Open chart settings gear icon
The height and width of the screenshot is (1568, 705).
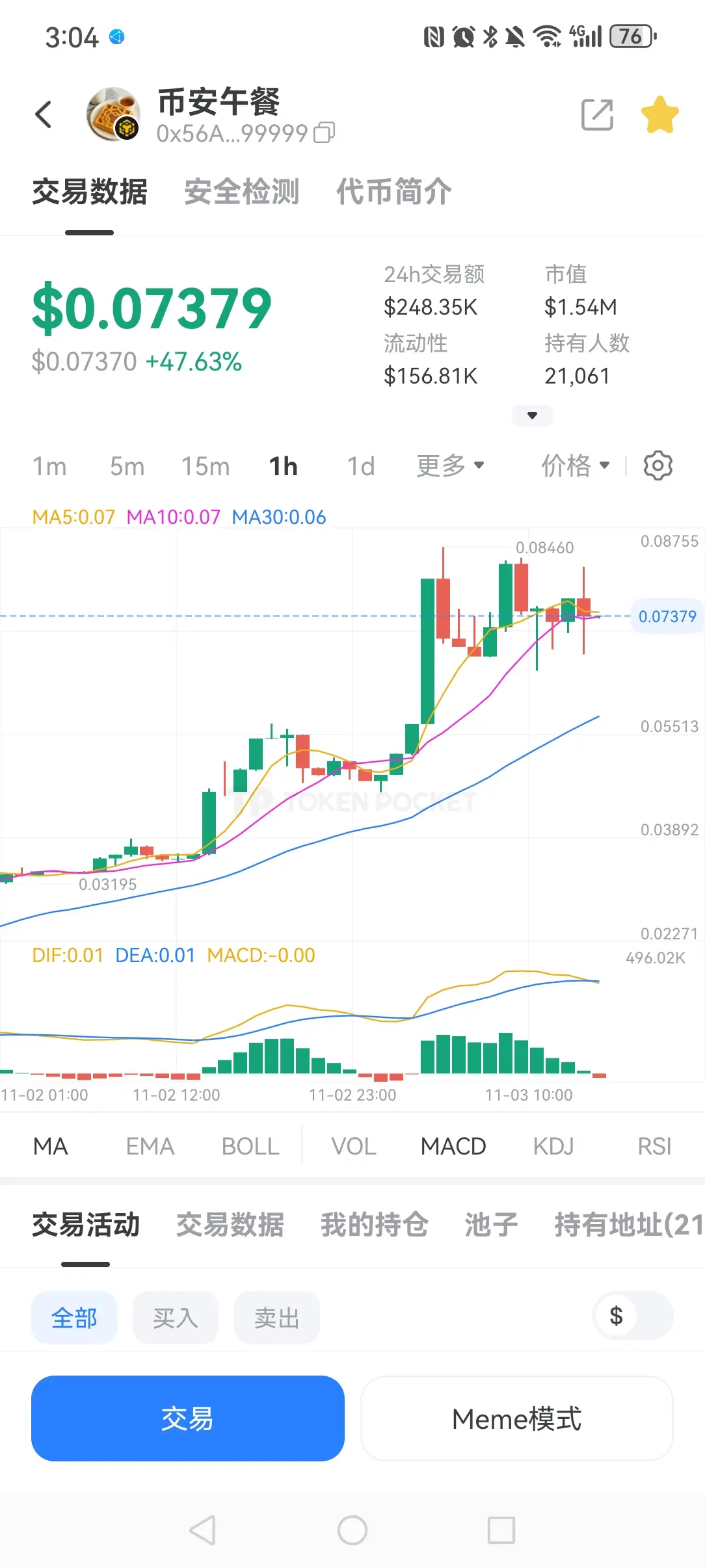(658, 465)
